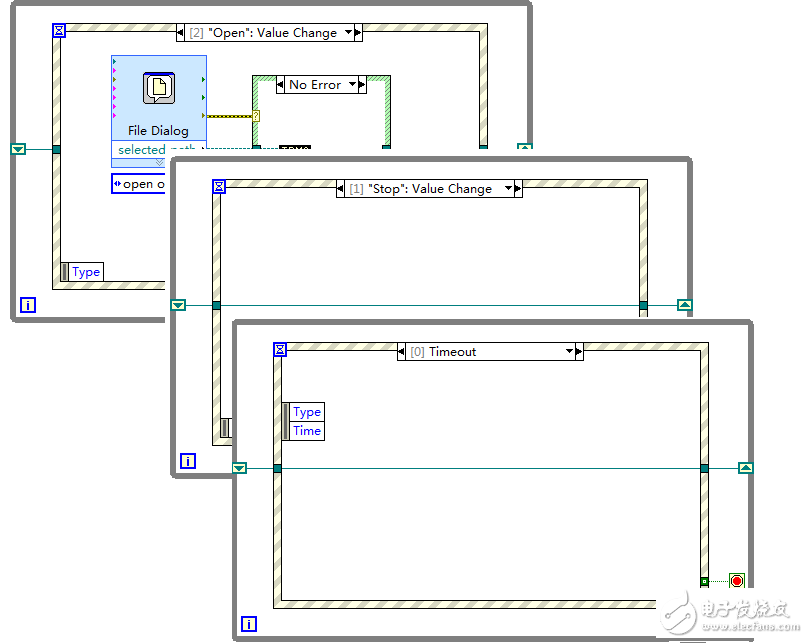808x643 pixels.
Task: Open the "Open": Value Change event case dropdown
Action: click(x=348, y=32)
